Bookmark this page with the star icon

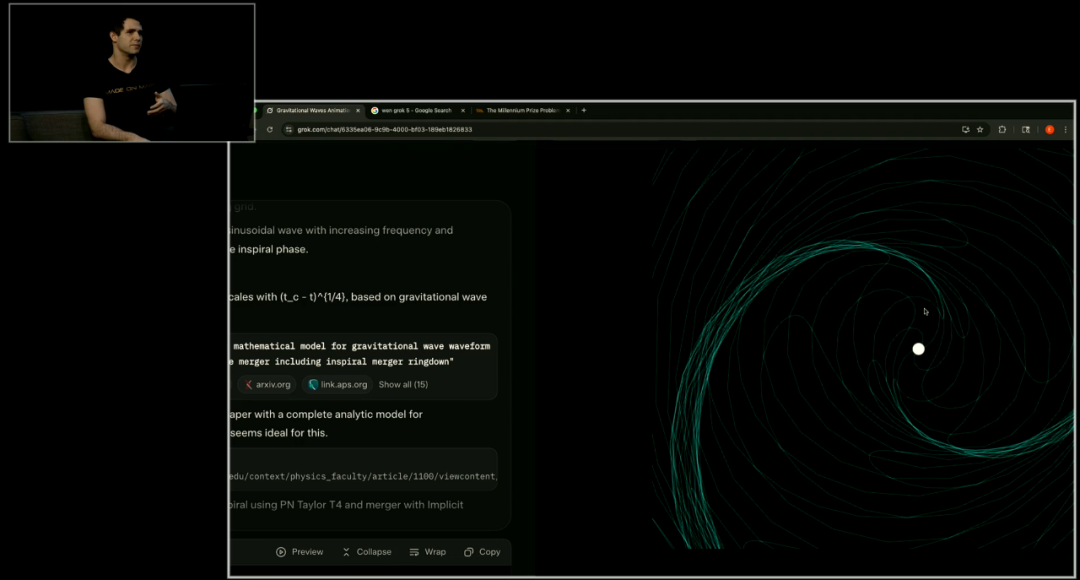980,130
